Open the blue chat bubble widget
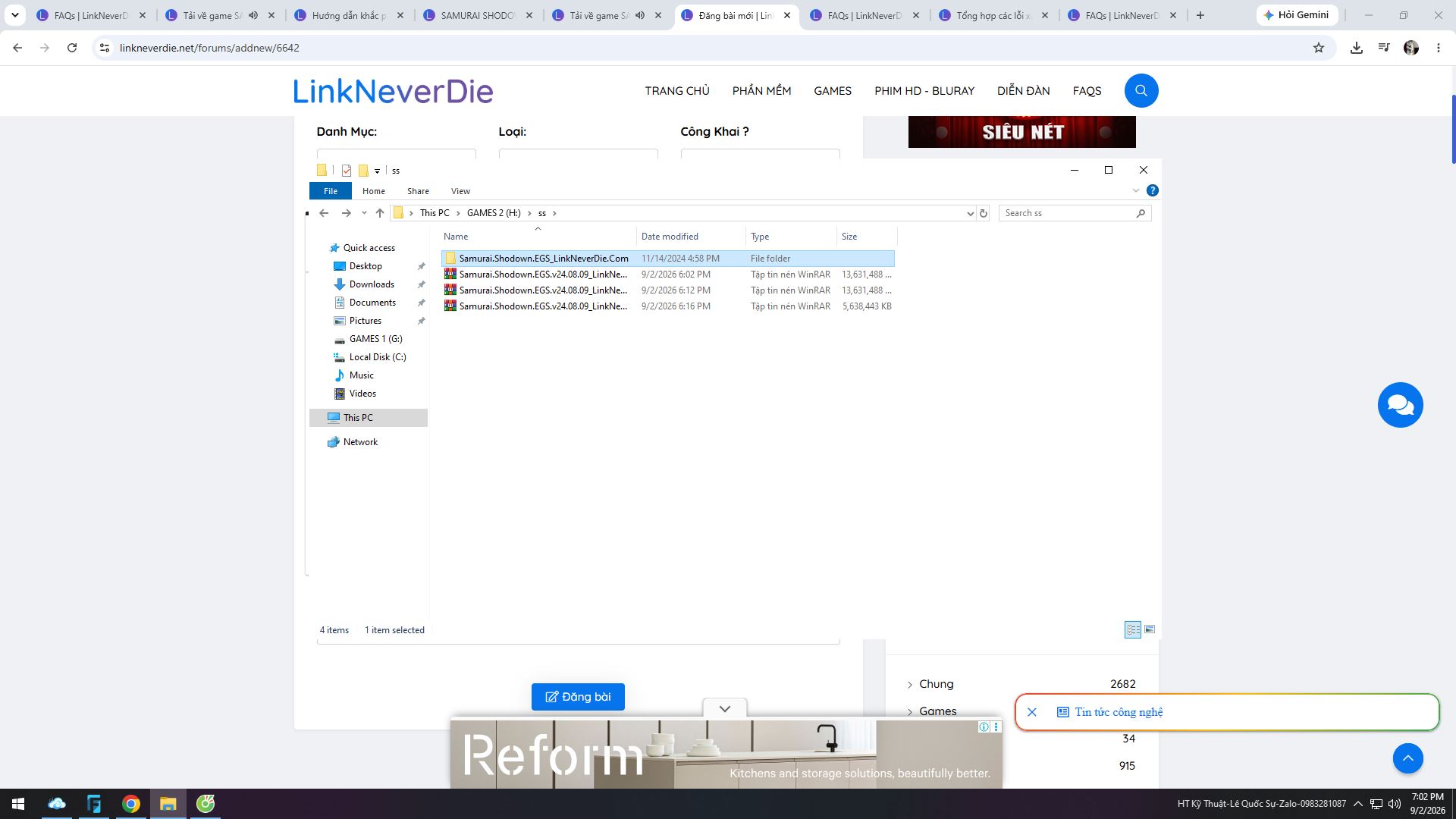The height and width of the screenshot is (819, 1456). [1400, 405]
